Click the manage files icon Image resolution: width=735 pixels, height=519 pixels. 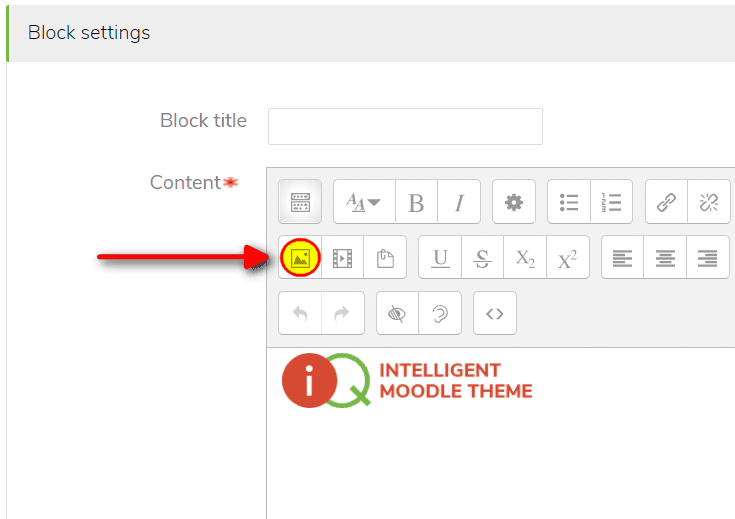[x=385, y=257]
